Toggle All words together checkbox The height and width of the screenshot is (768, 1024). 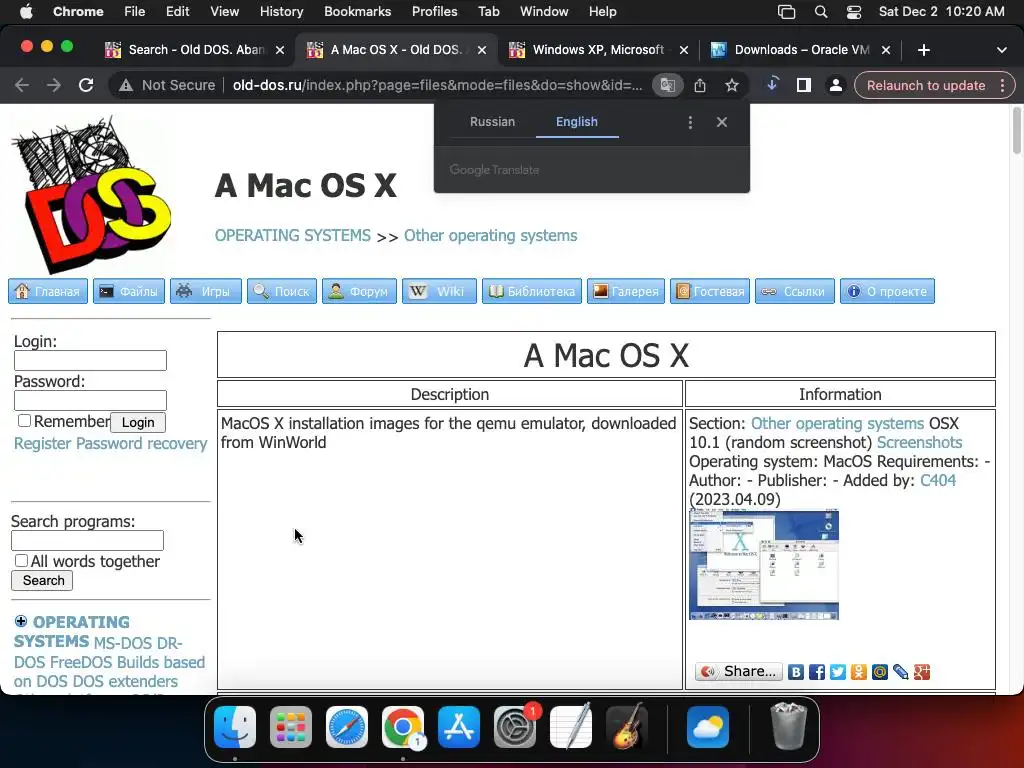pos(21,561)
